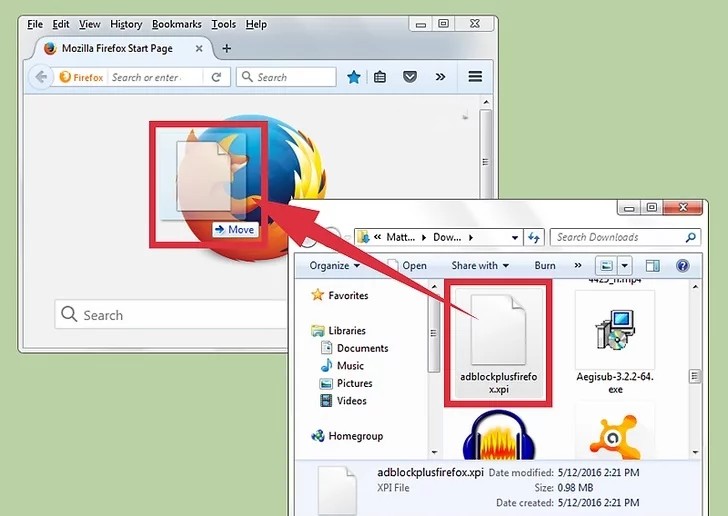Click file list scroll up arrow
The image size is (728, 516).
coord(695,287)
